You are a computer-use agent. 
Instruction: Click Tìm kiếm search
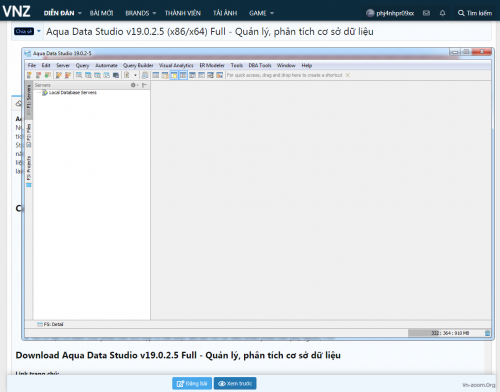click(475, 13)
